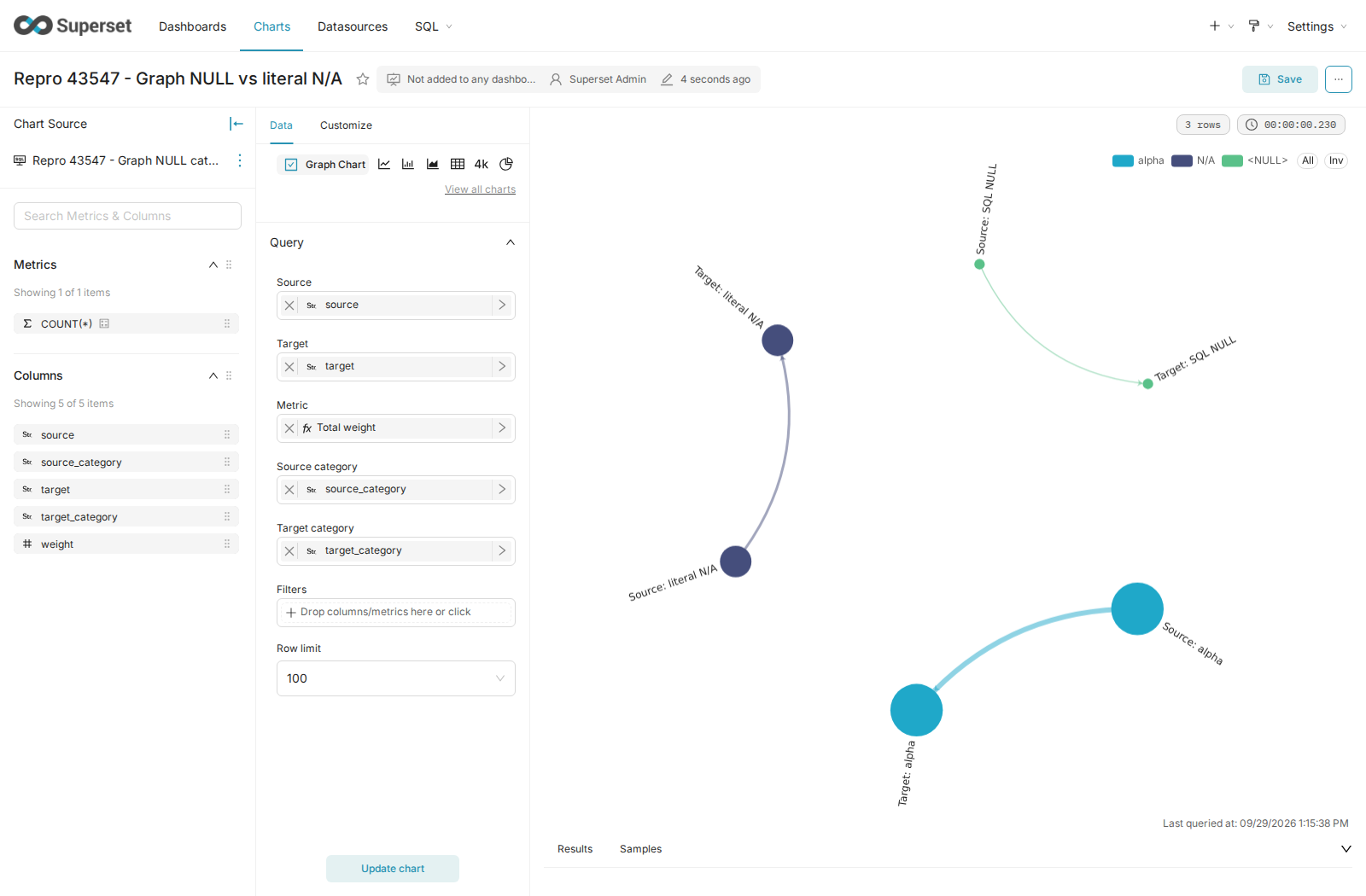
Task: Toggle <NULL> legend series
Action: [x=1255, y=160]
